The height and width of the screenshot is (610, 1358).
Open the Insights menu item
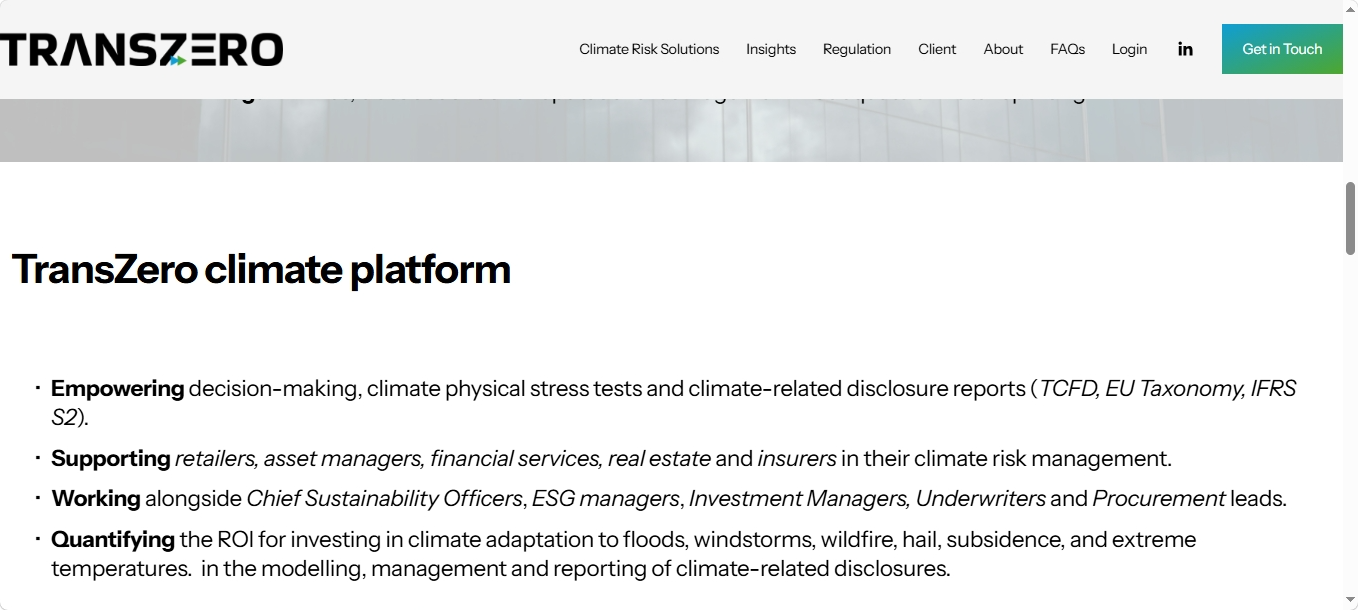pyautogui.click(x=771, y=49)
